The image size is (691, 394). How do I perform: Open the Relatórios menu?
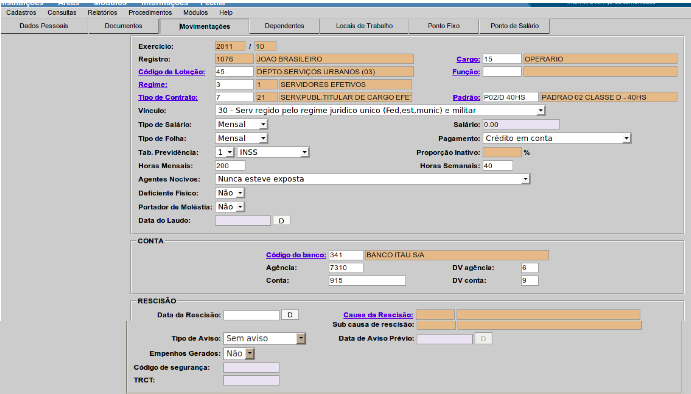[x=102, y=13]
